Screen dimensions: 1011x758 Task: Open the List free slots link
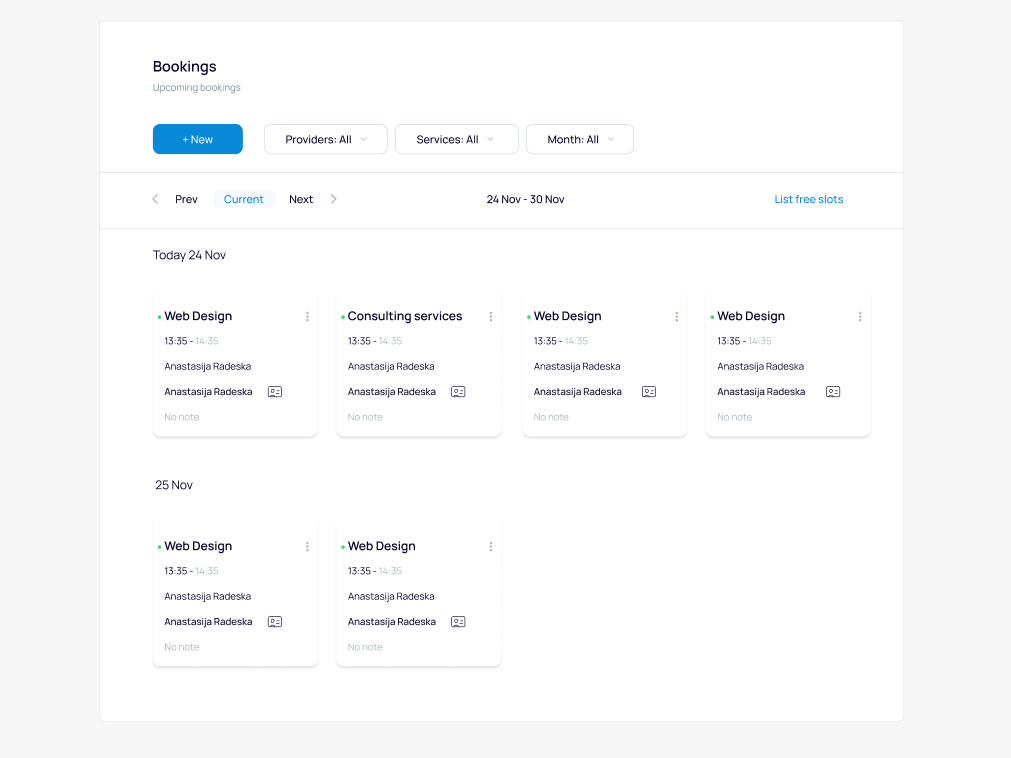(x=808, y=199)
